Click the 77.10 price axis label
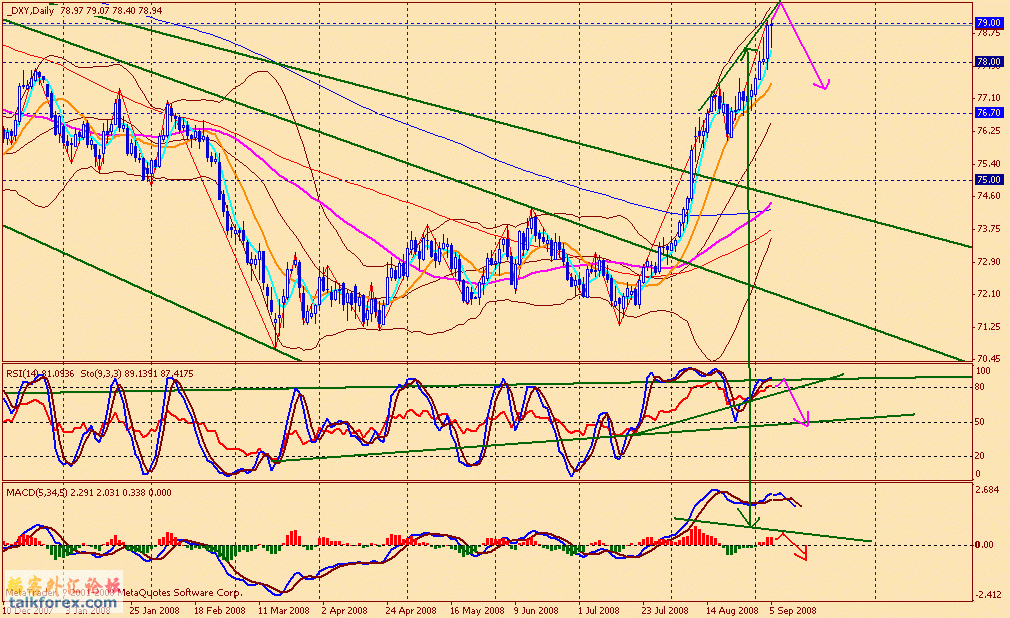The height and width of the screenshot is (618, 1010). click(989, 98)
